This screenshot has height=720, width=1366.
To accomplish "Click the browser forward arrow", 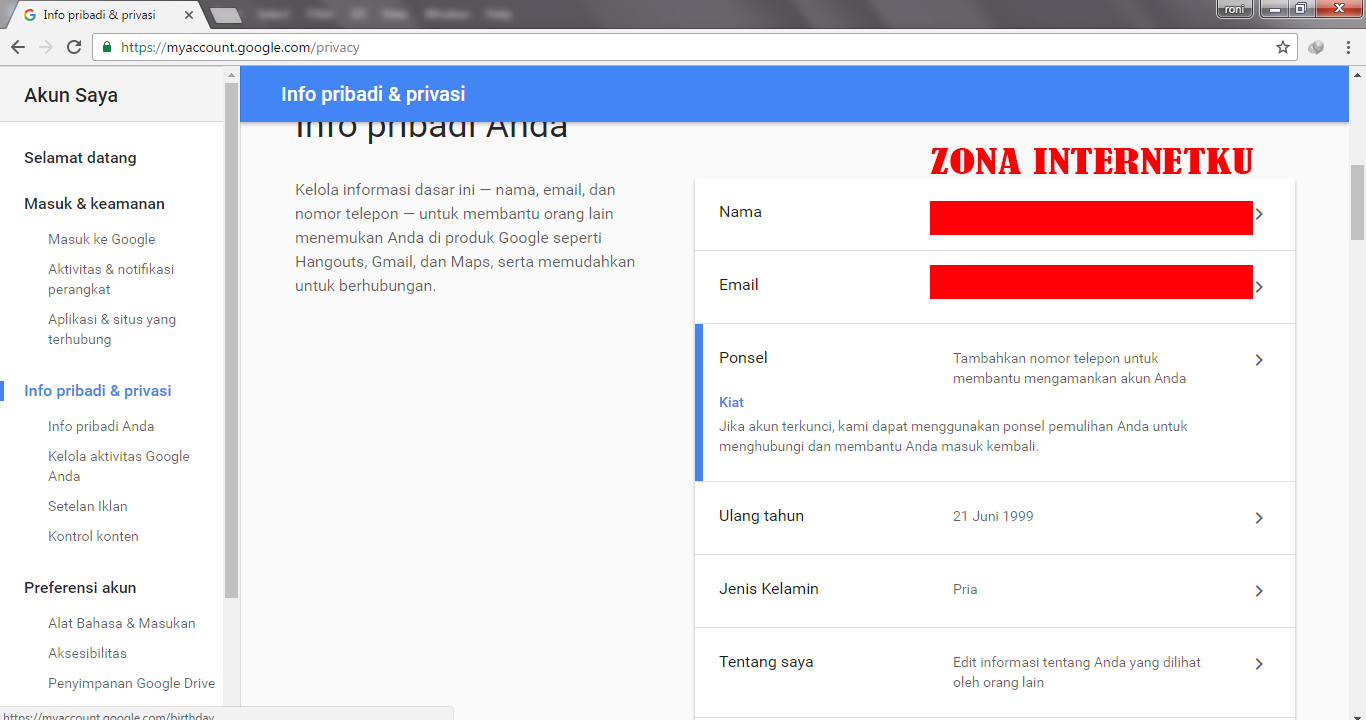I will click(x=45, y=46).
